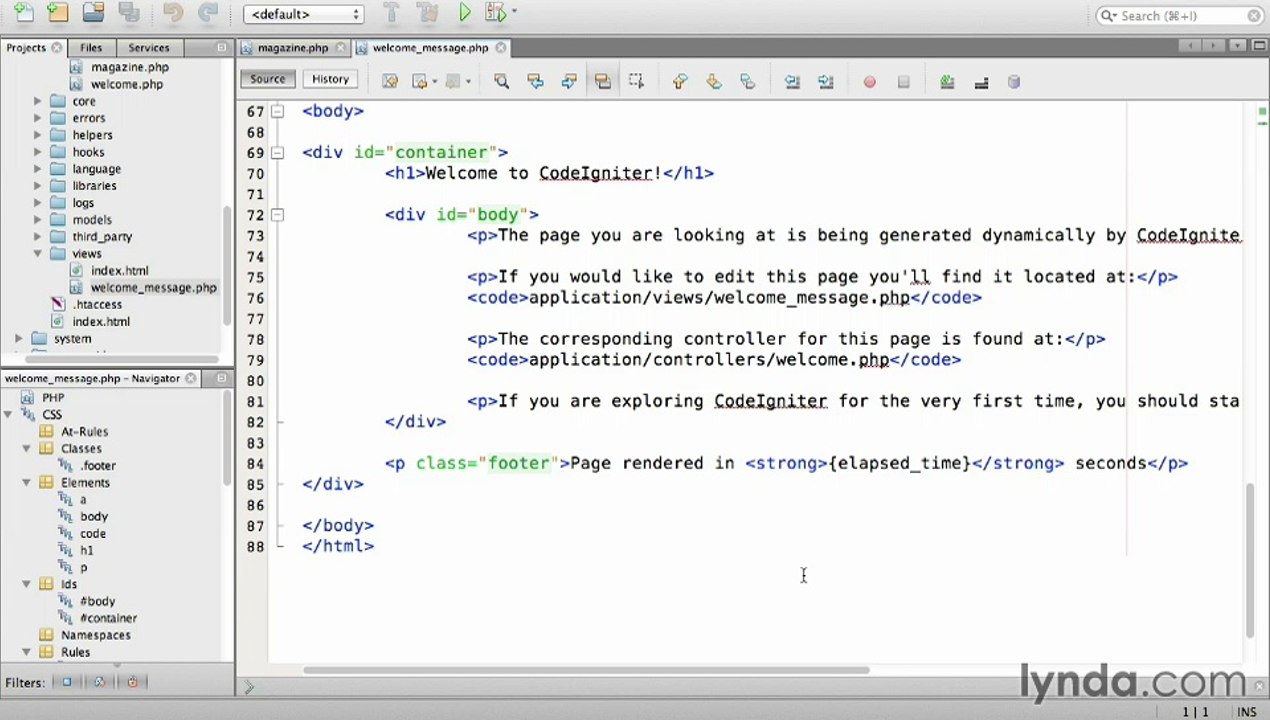The height and width of the screenshot is (720, 1270).
Task: Open the magazine.php editor tab
Action: 292,47
